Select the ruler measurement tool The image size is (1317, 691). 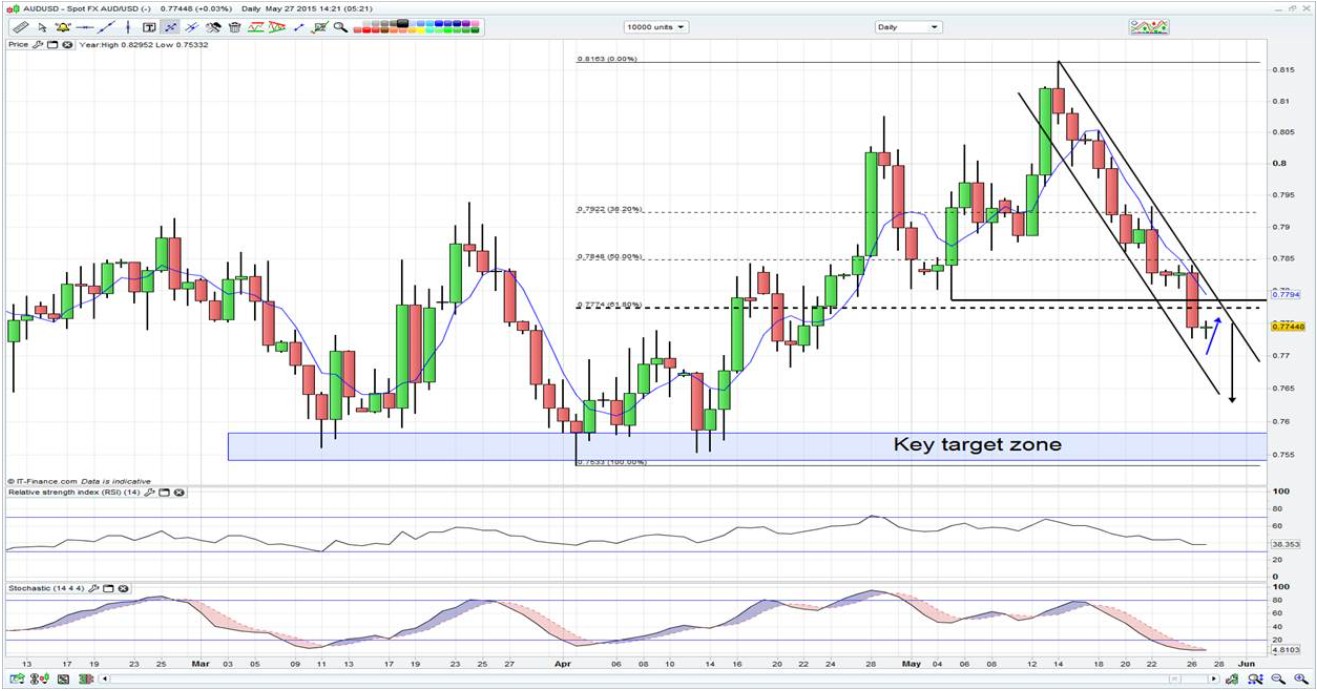[x=20, y=28]
